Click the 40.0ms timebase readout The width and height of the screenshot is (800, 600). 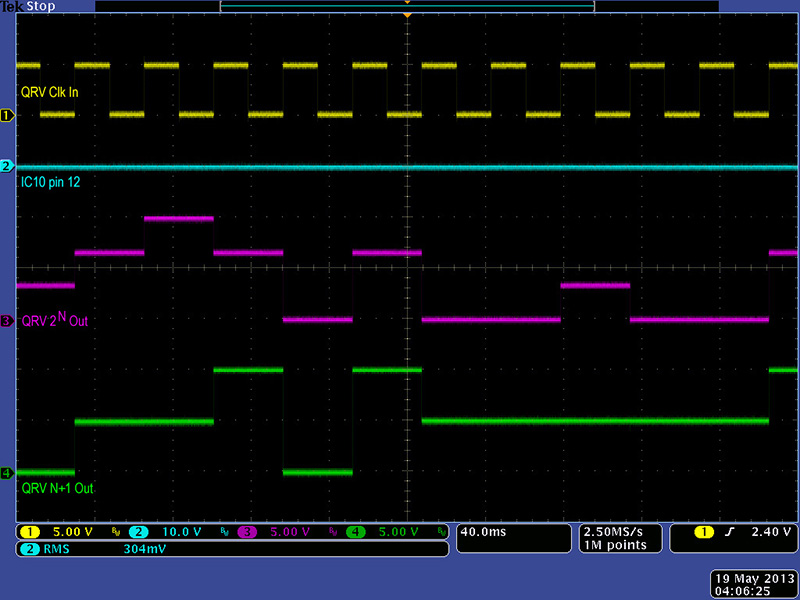[x=485, y=532]
